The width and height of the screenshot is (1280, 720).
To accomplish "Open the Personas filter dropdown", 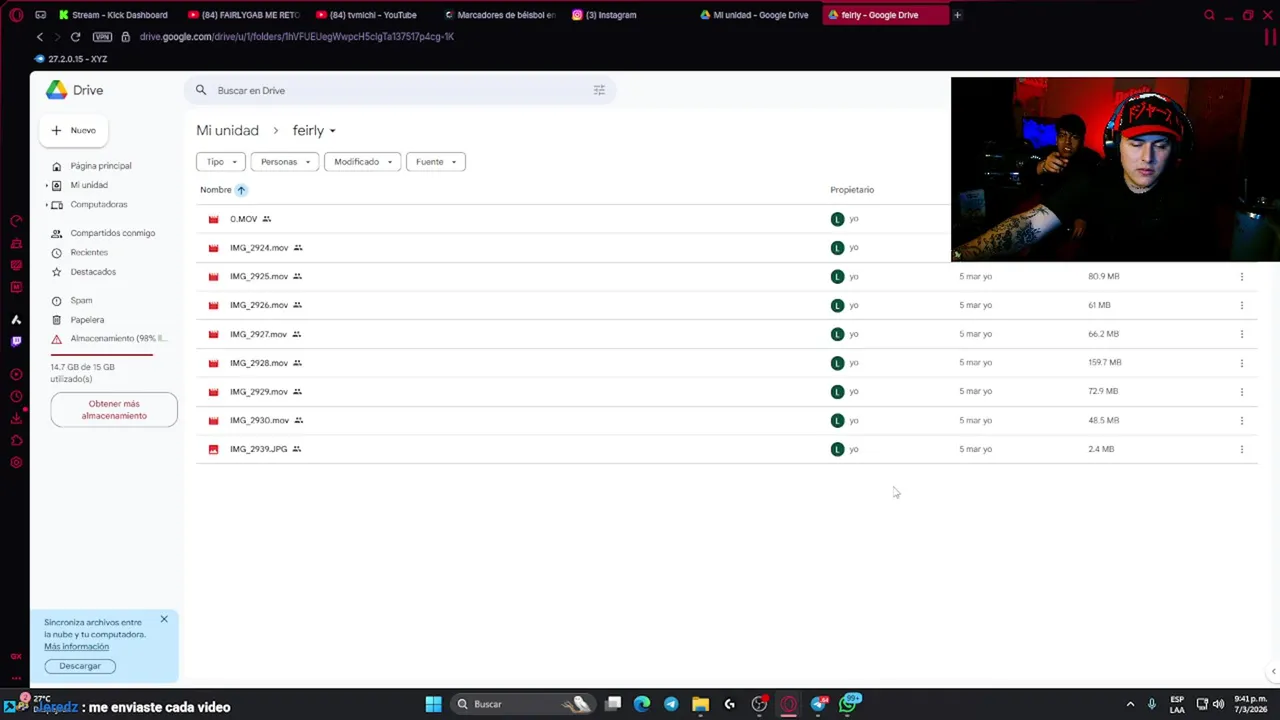I will point(285,162).
